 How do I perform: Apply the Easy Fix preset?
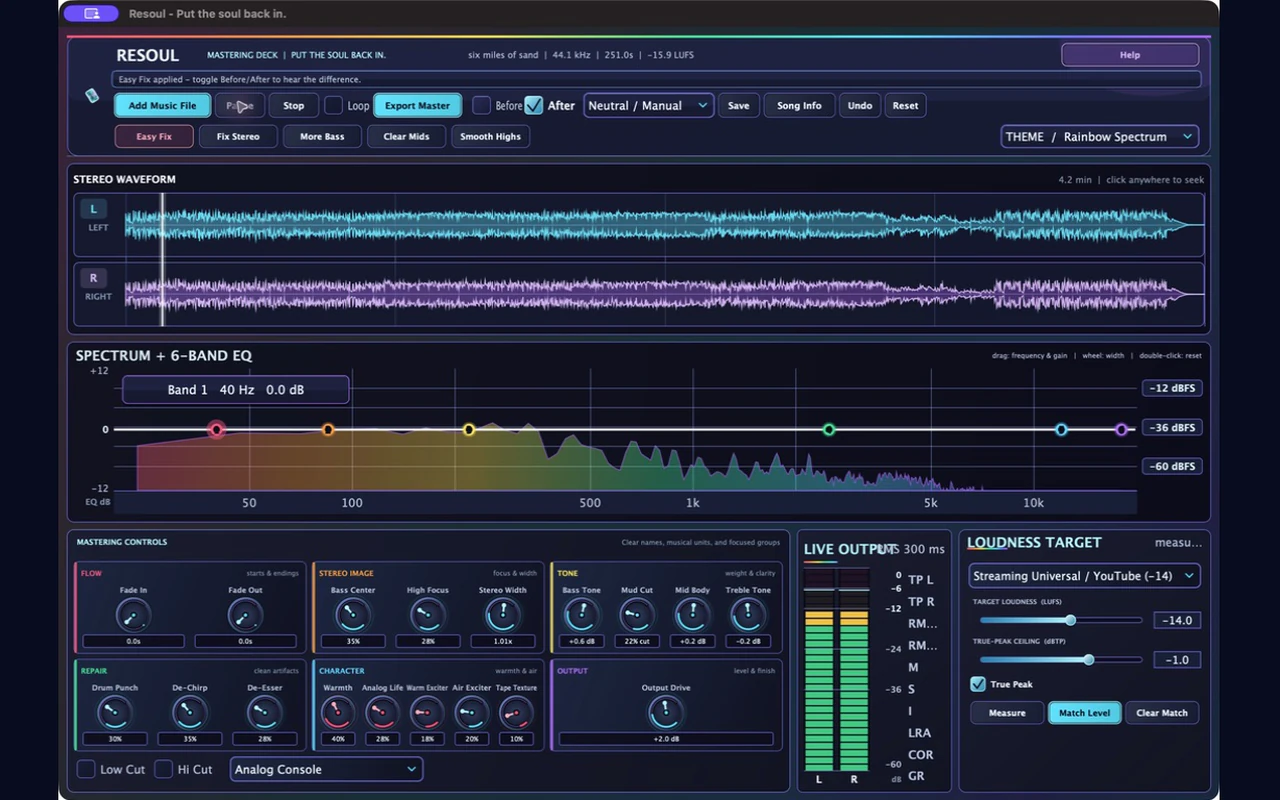154,137
